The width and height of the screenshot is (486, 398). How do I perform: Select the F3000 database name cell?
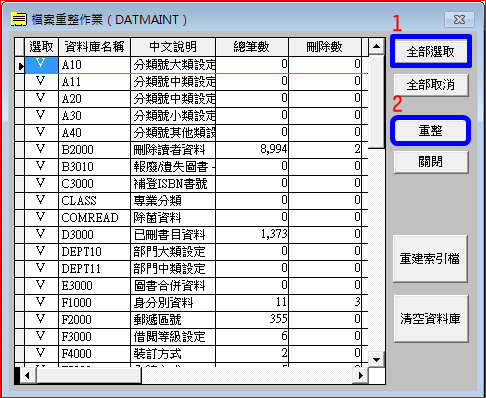(x=94, y=337)
